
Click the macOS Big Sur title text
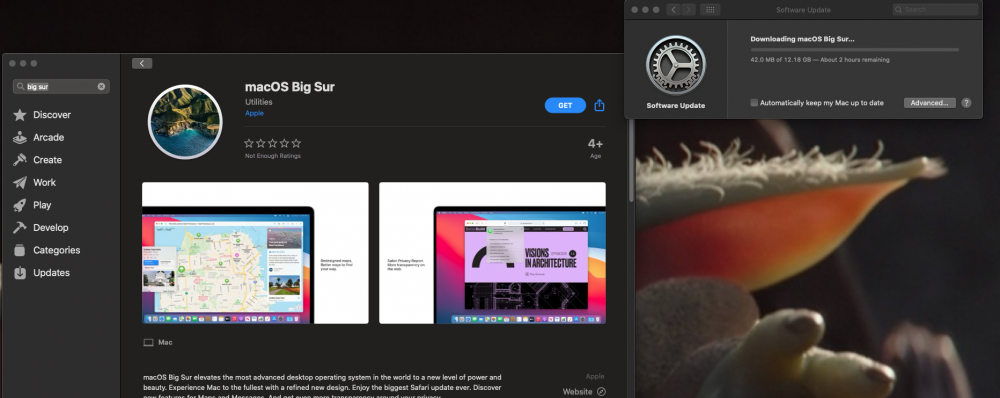tap(290, 87)
